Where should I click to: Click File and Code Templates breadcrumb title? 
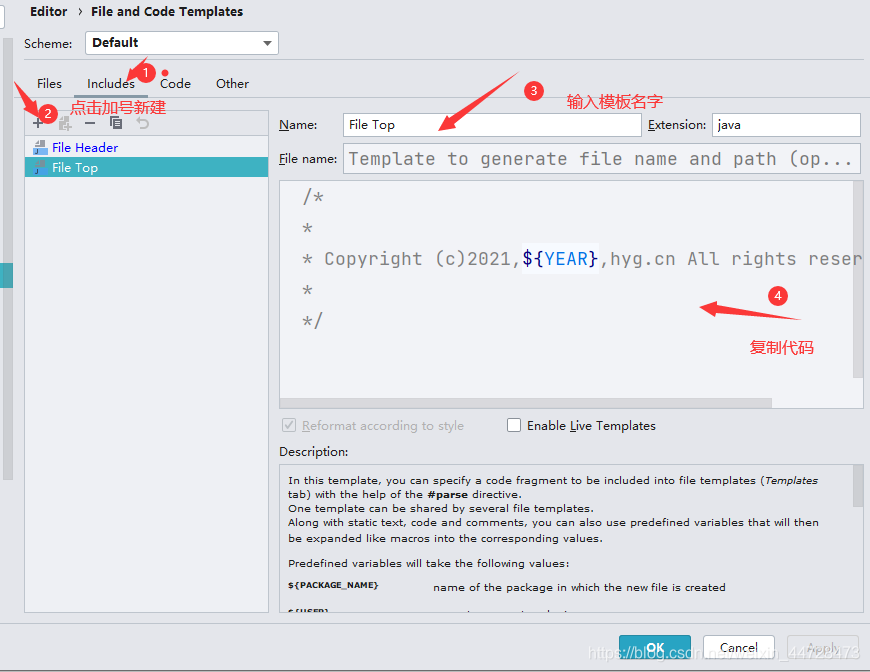pyautogui.click(x=167, y=12)
